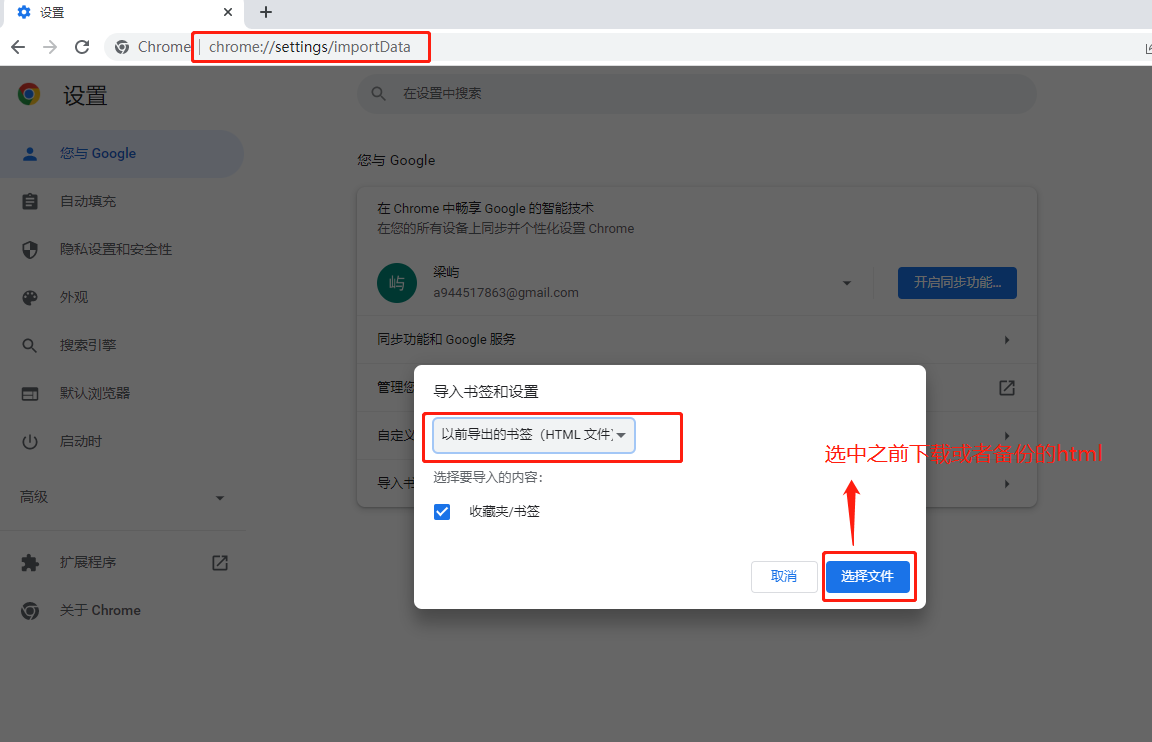Click the Chrome site info icon
1152x742 pixels.
122,47
